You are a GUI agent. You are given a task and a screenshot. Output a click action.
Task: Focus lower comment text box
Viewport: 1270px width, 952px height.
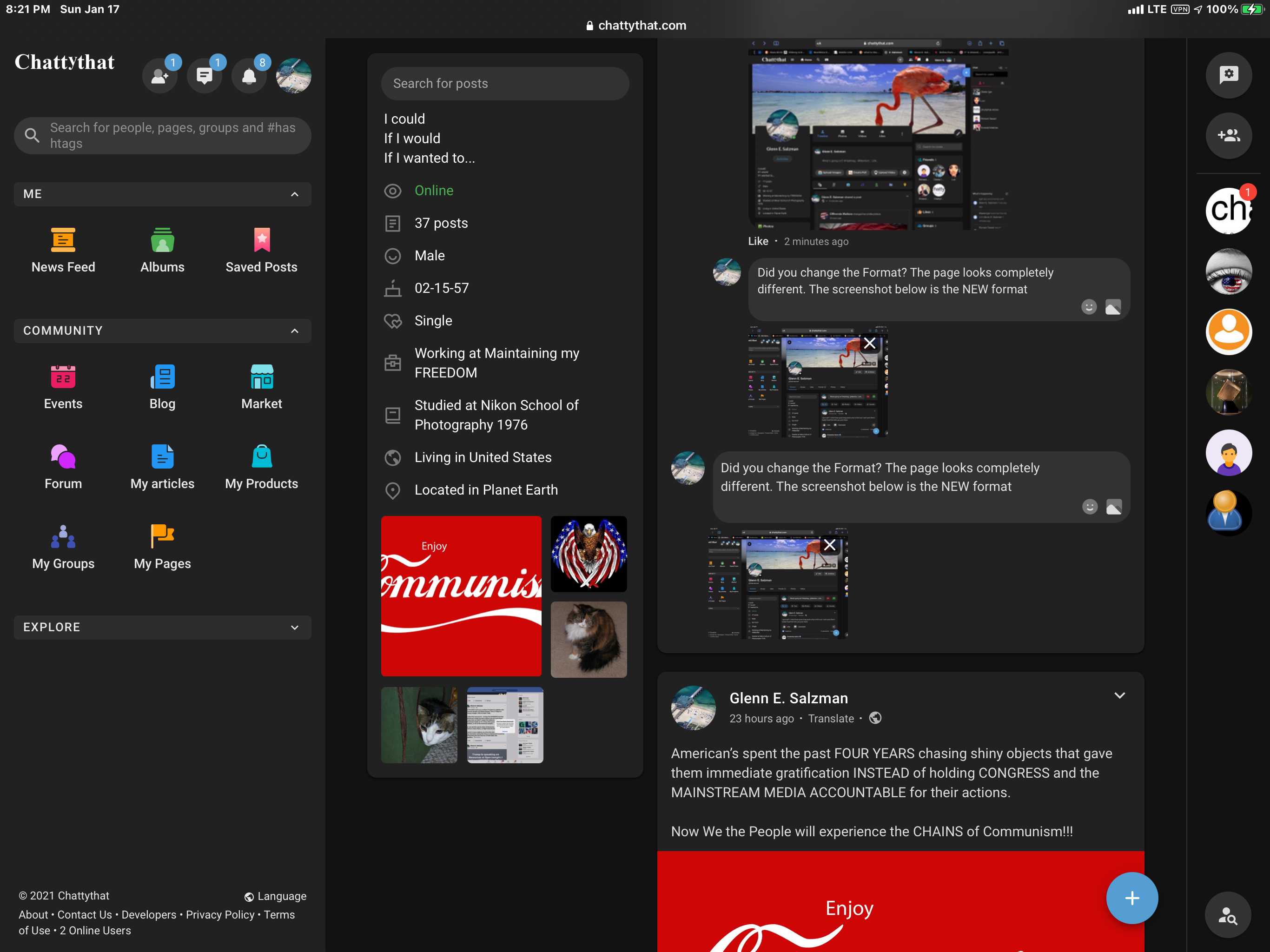point(921,487)
